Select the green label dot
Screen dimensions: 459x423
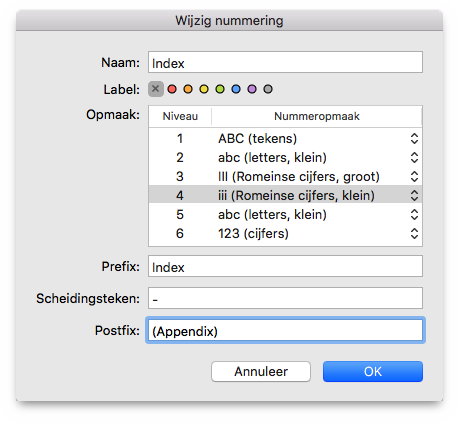(220, 89)
